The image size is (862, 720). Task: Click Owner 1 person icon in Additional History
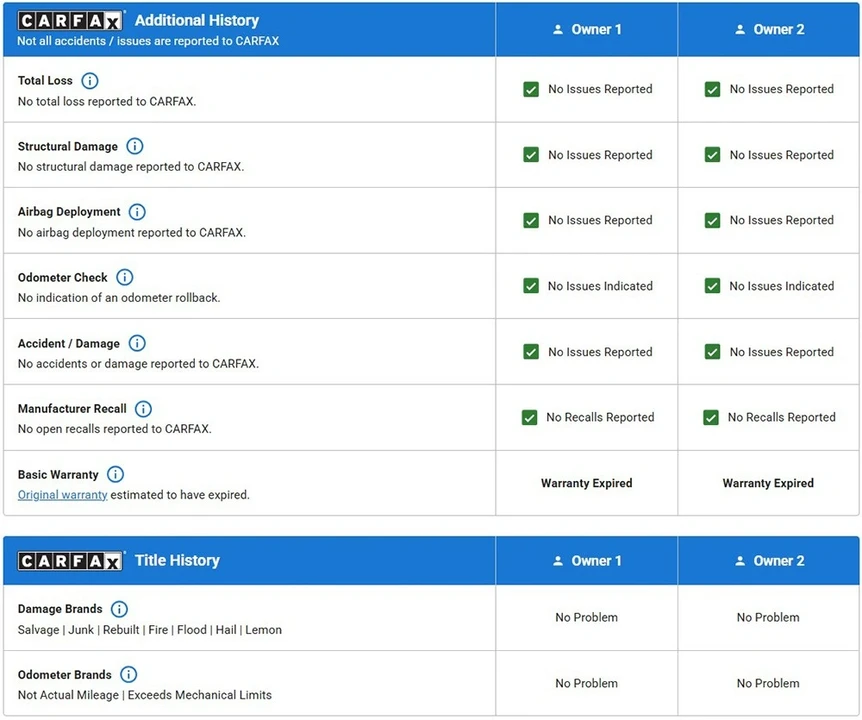[558, 29]
